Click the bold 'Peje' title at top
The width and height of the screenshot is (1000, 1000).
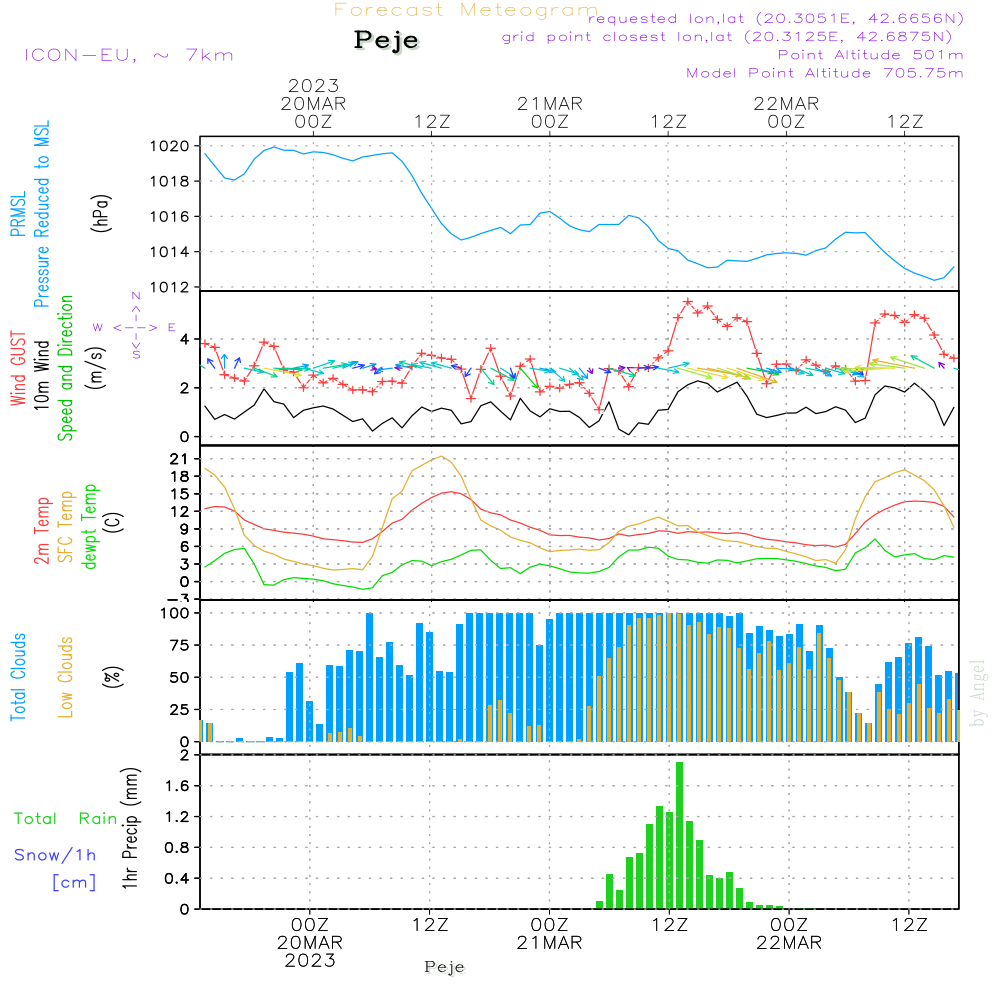pos(386,40)
